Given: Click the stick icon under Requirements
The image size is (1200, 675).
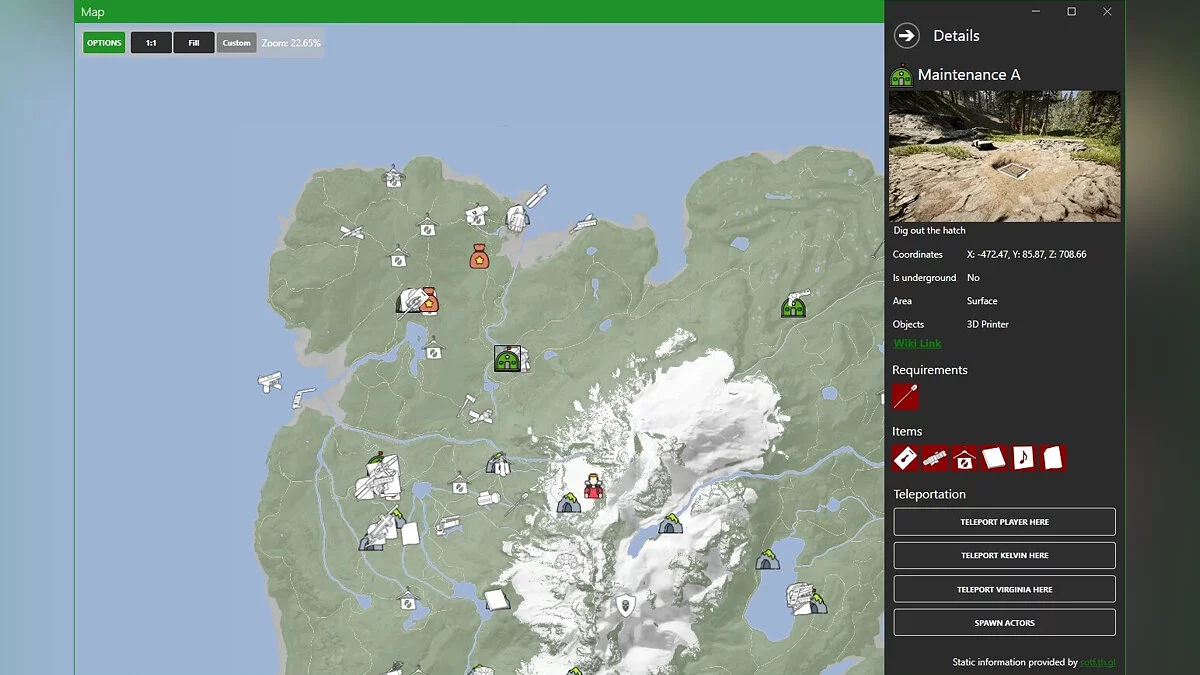Looking at the screenshot, I should 905,397.
